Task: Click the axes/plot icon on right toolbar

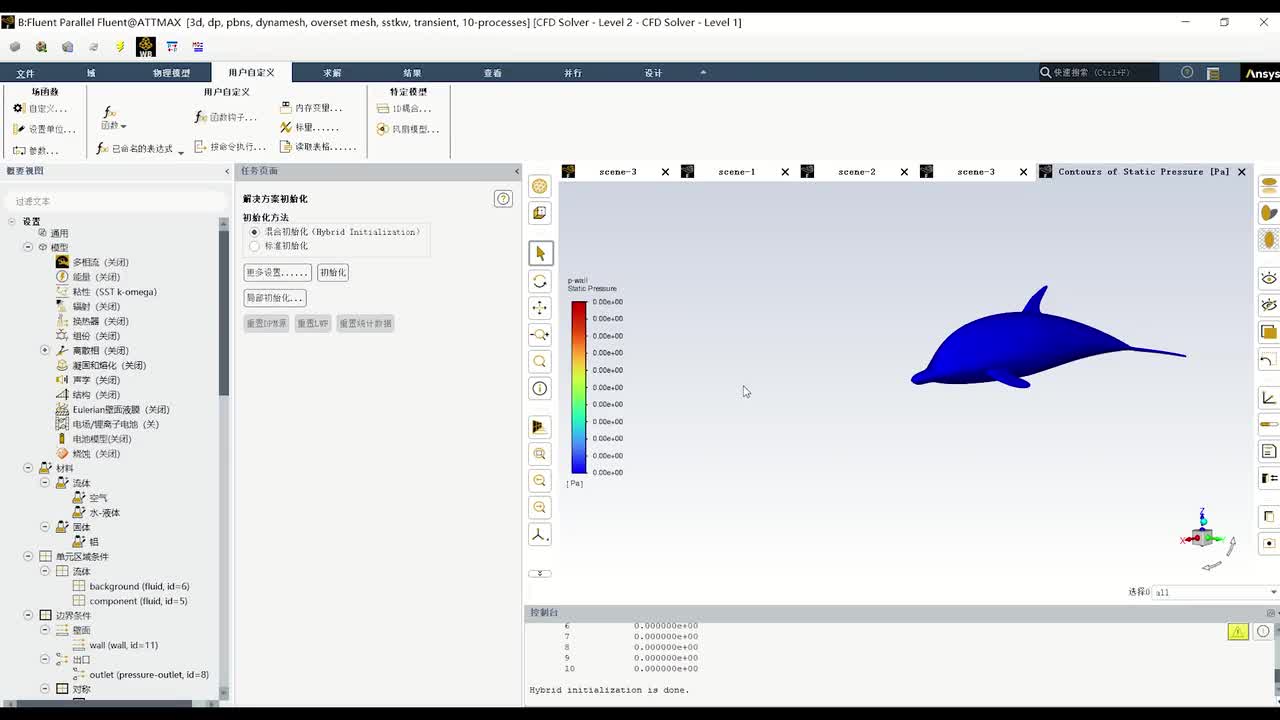Action: pyautogui.click(x=1269, y=398)
